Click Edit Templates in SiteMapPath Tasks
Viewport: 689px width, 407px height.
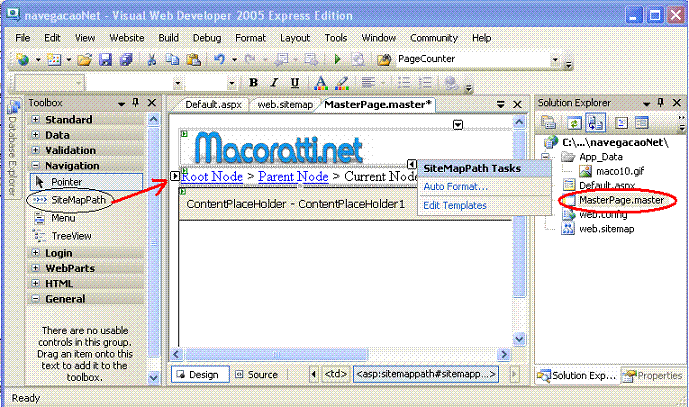point(455,205)
